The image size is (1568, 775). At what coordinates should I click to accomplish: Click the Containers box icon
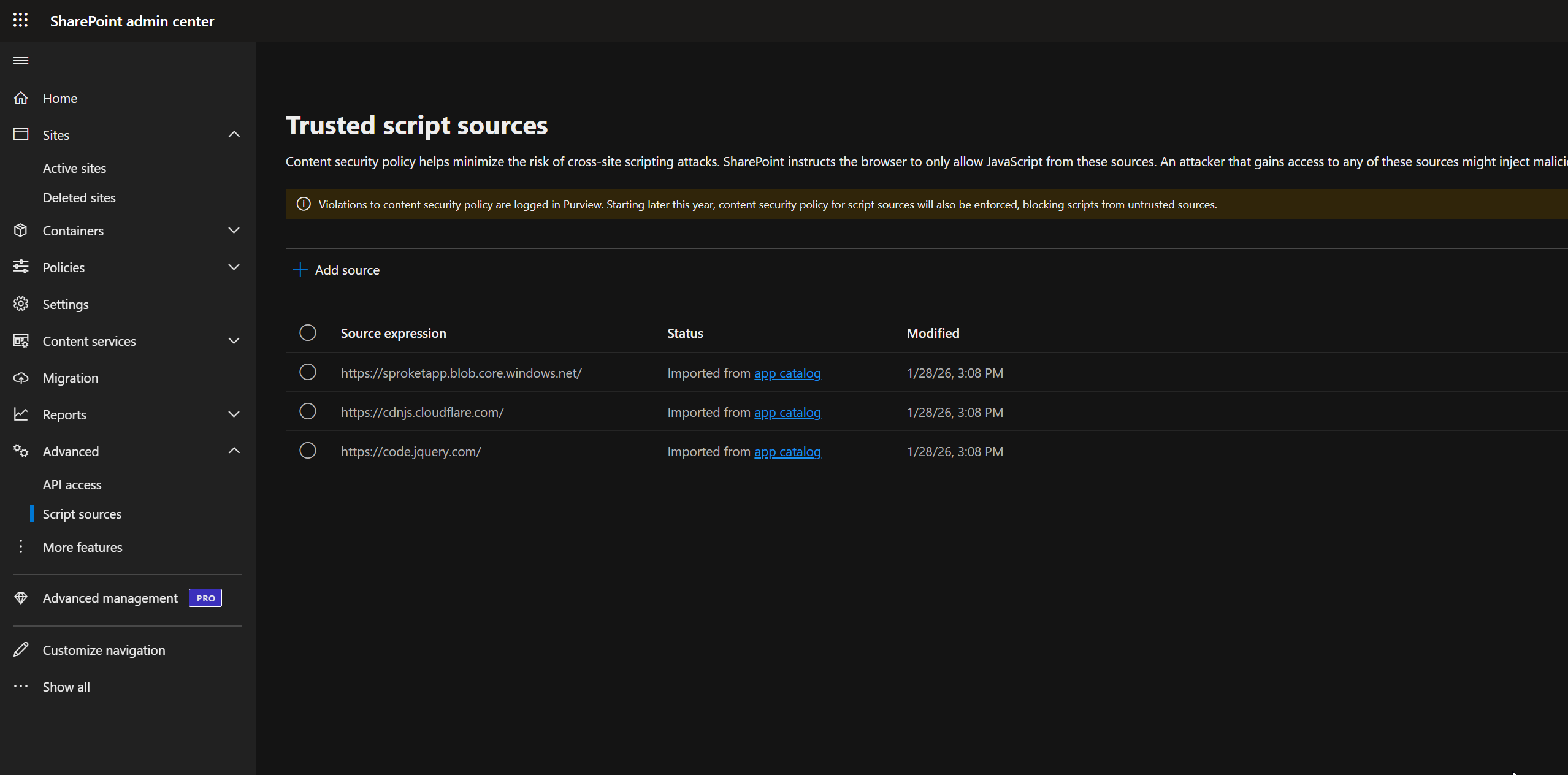point(20,231)
